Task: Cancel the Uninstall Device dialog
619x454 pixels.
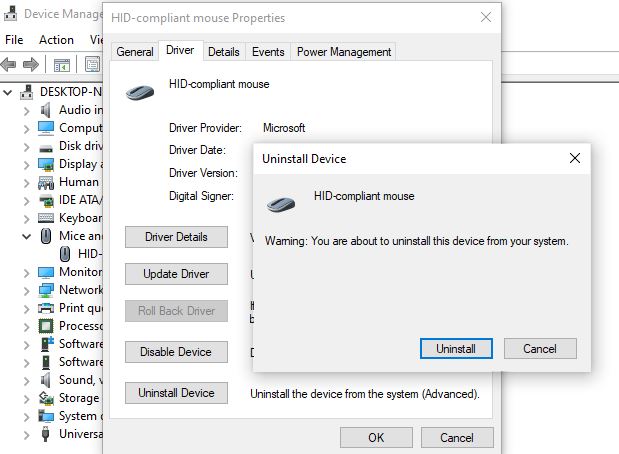Action: tap(540, 349)
